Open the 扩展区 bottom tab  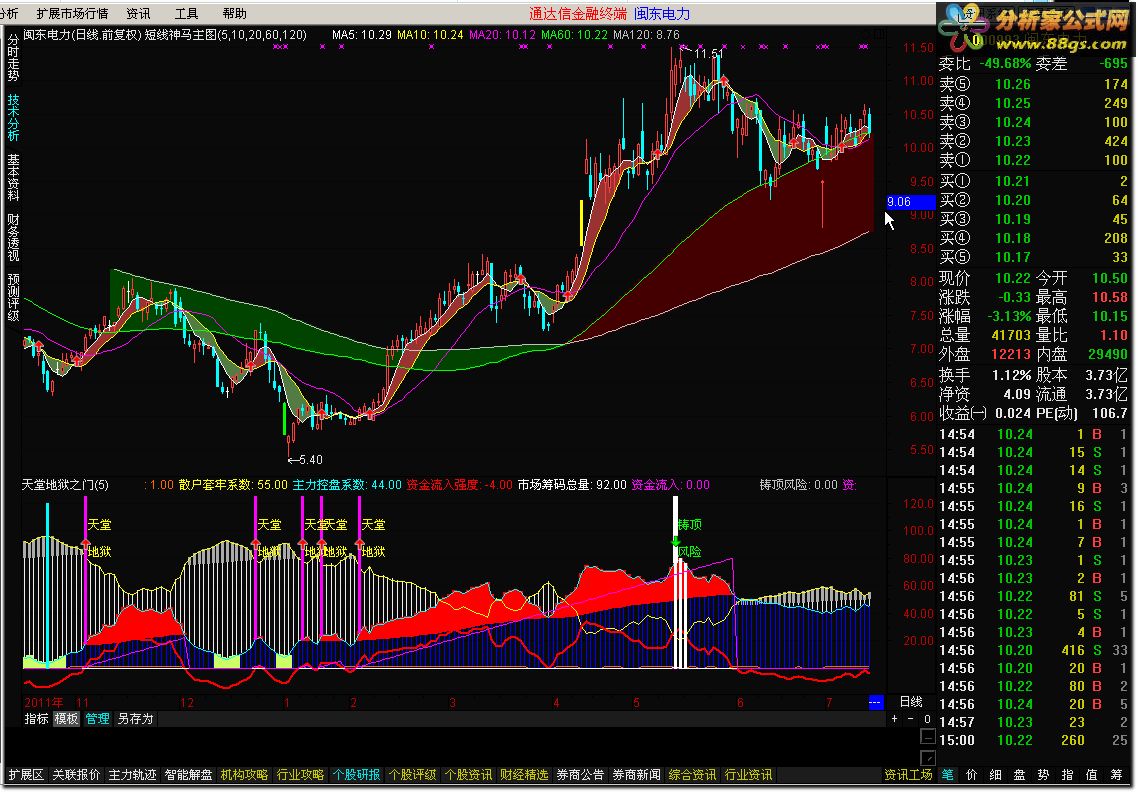pos(26,775)
